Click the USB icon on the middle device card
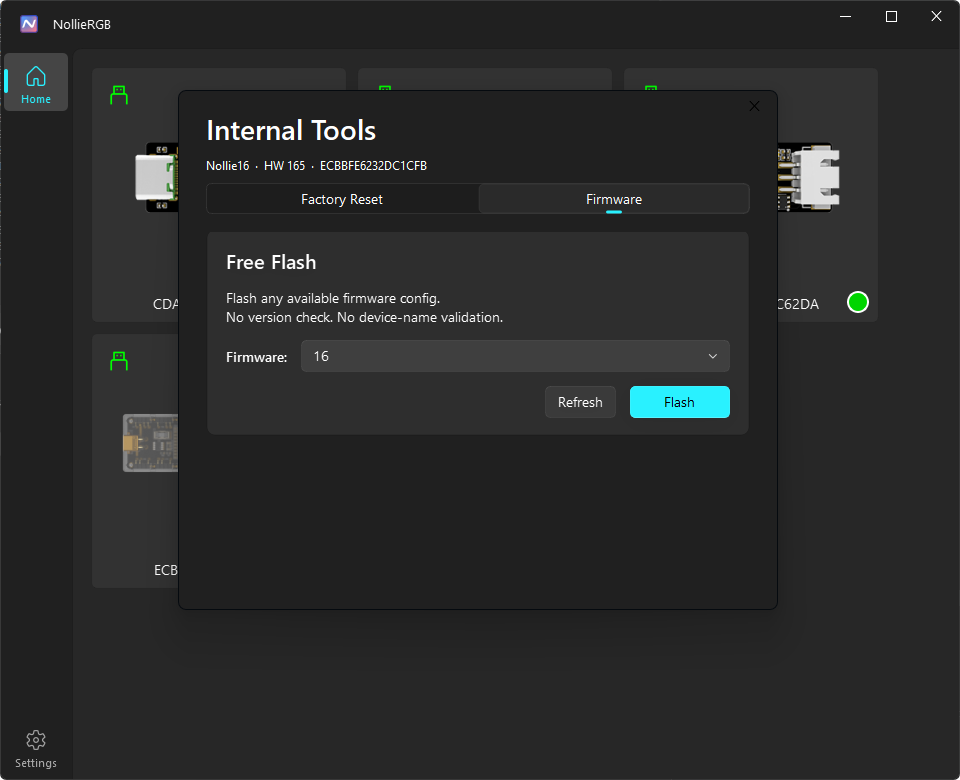 click(x=384, y=88)
